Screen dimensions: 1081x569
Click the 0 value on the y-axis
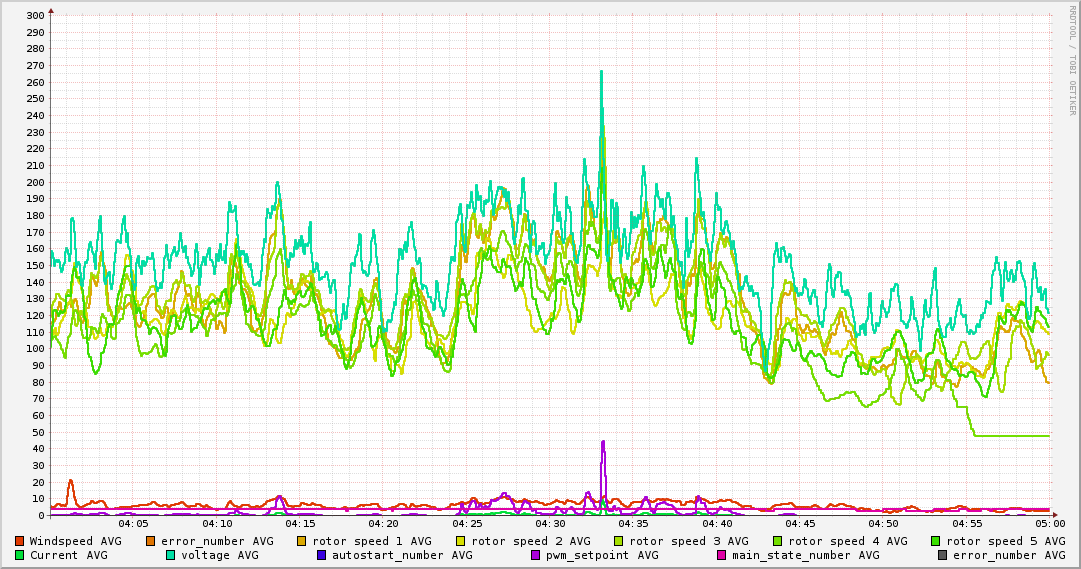coord(41,515)
